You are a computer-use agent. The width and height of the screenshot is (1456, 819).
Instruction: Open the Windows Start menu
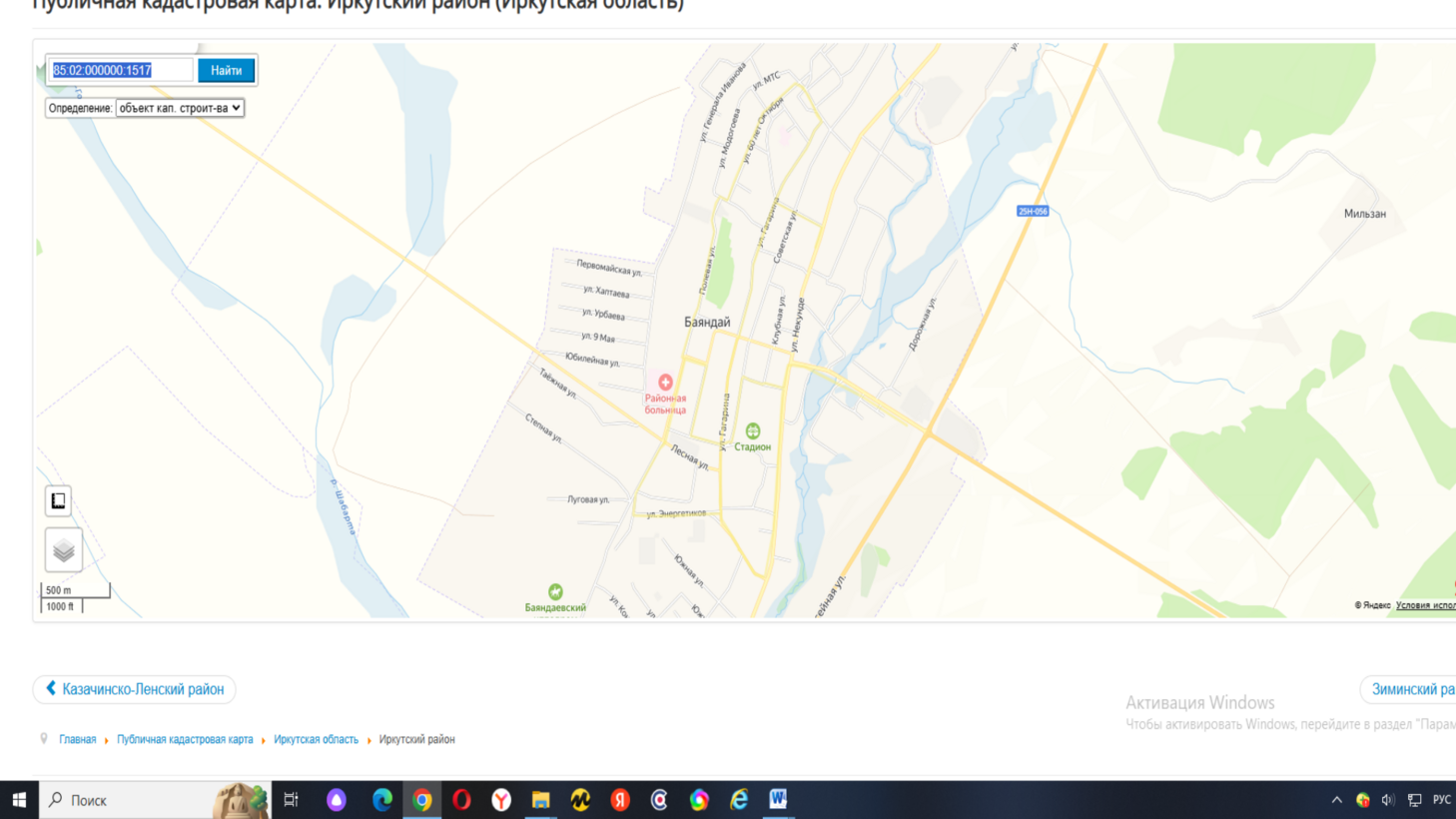click(x=19, y=800)
